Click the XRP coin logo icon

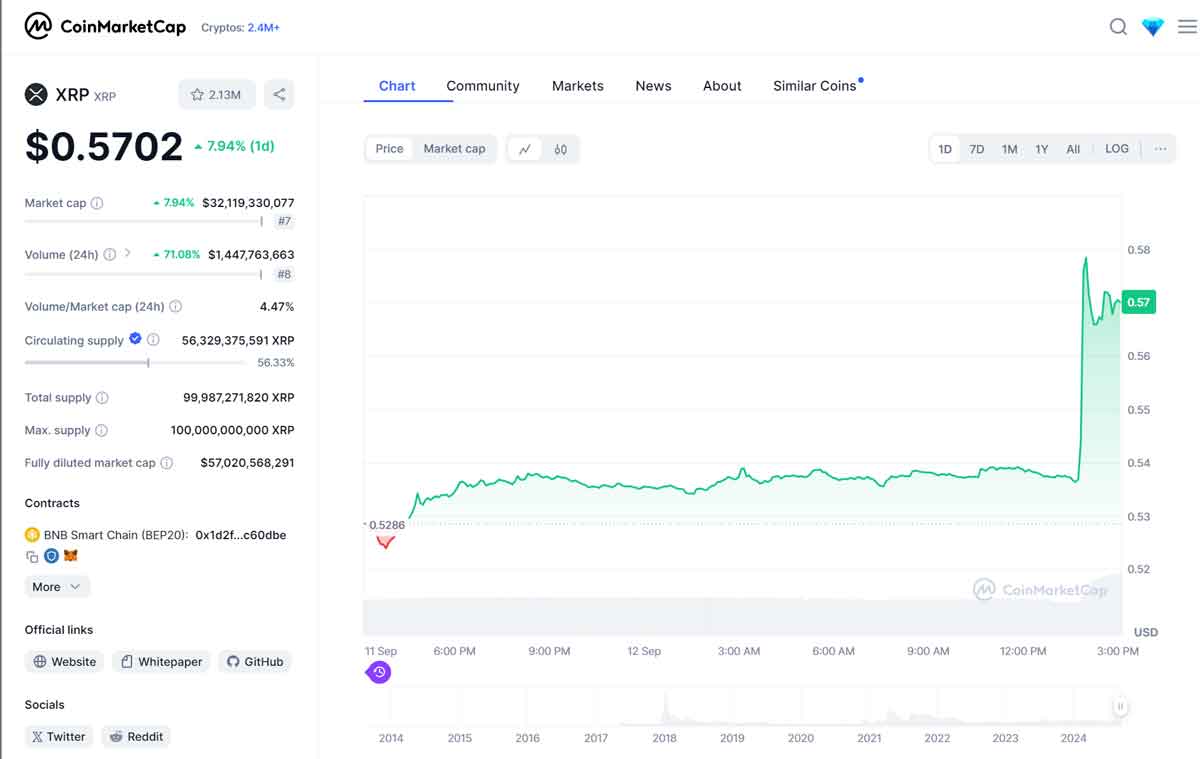pos(36,95)
